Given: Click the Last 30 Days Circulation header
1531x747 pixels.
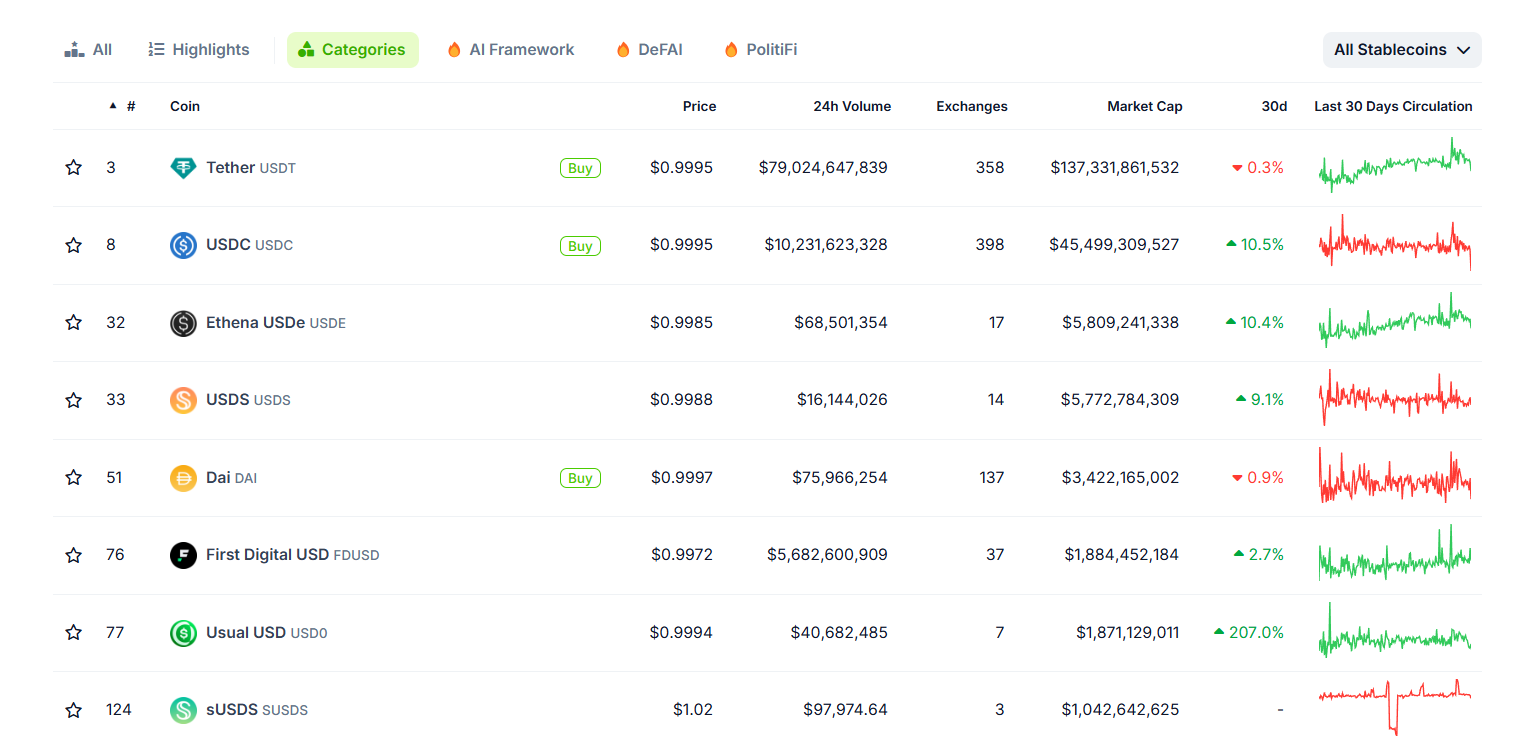Looking at the screenshot, I should [x=1393, y=106].
